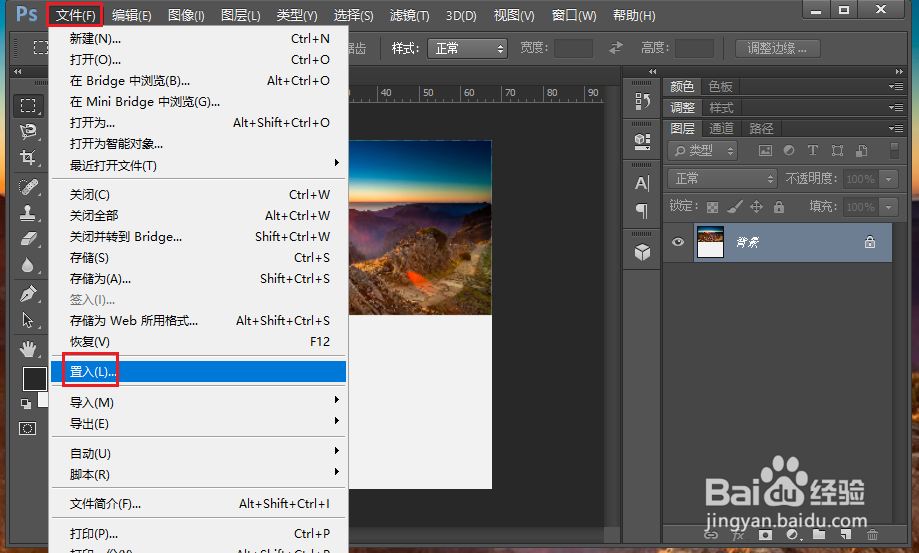
Task: Click the default colors mini icon
Action: pos(26,403)
